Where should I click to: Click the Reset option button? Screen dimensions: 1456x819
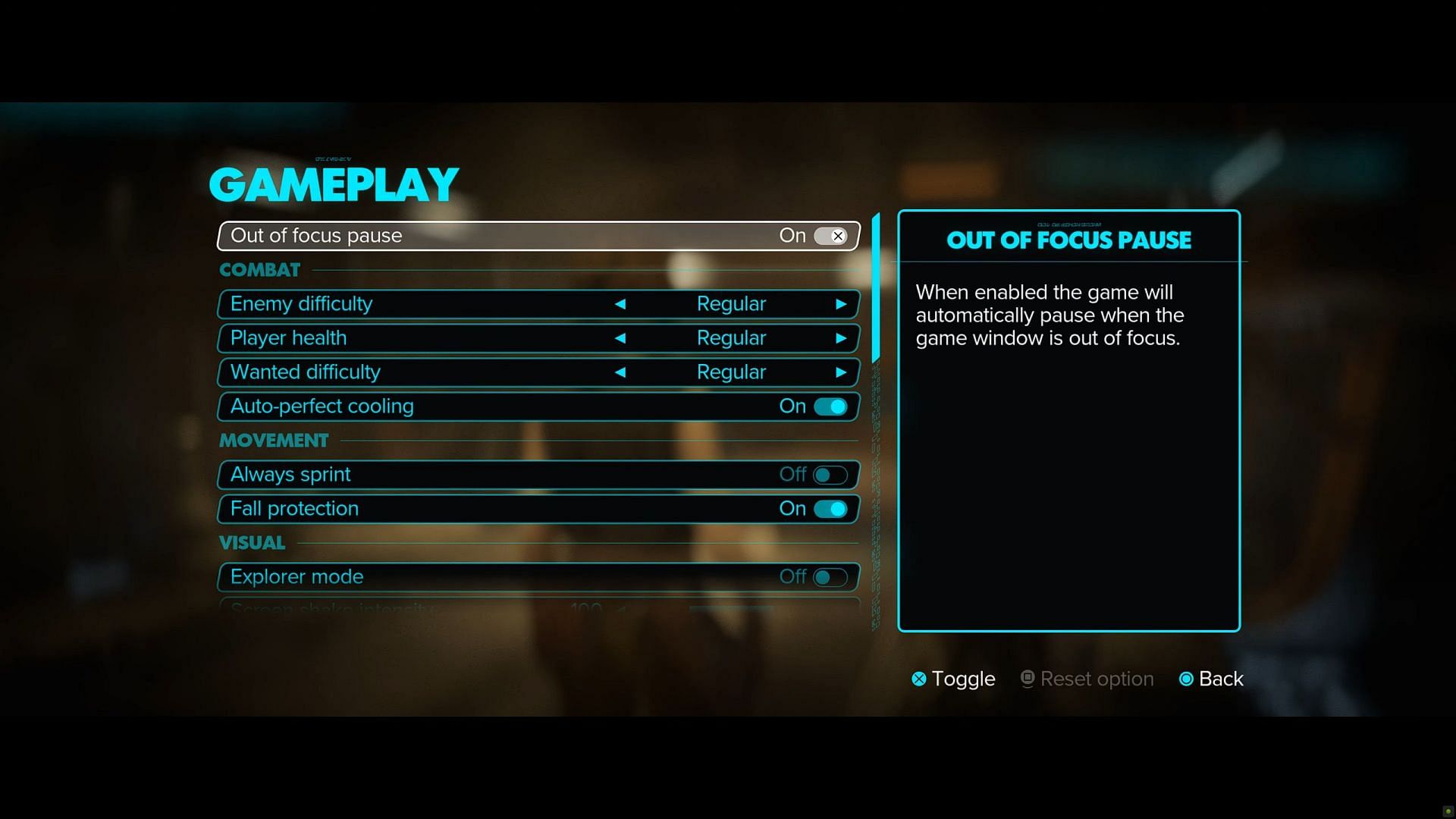1086,678
